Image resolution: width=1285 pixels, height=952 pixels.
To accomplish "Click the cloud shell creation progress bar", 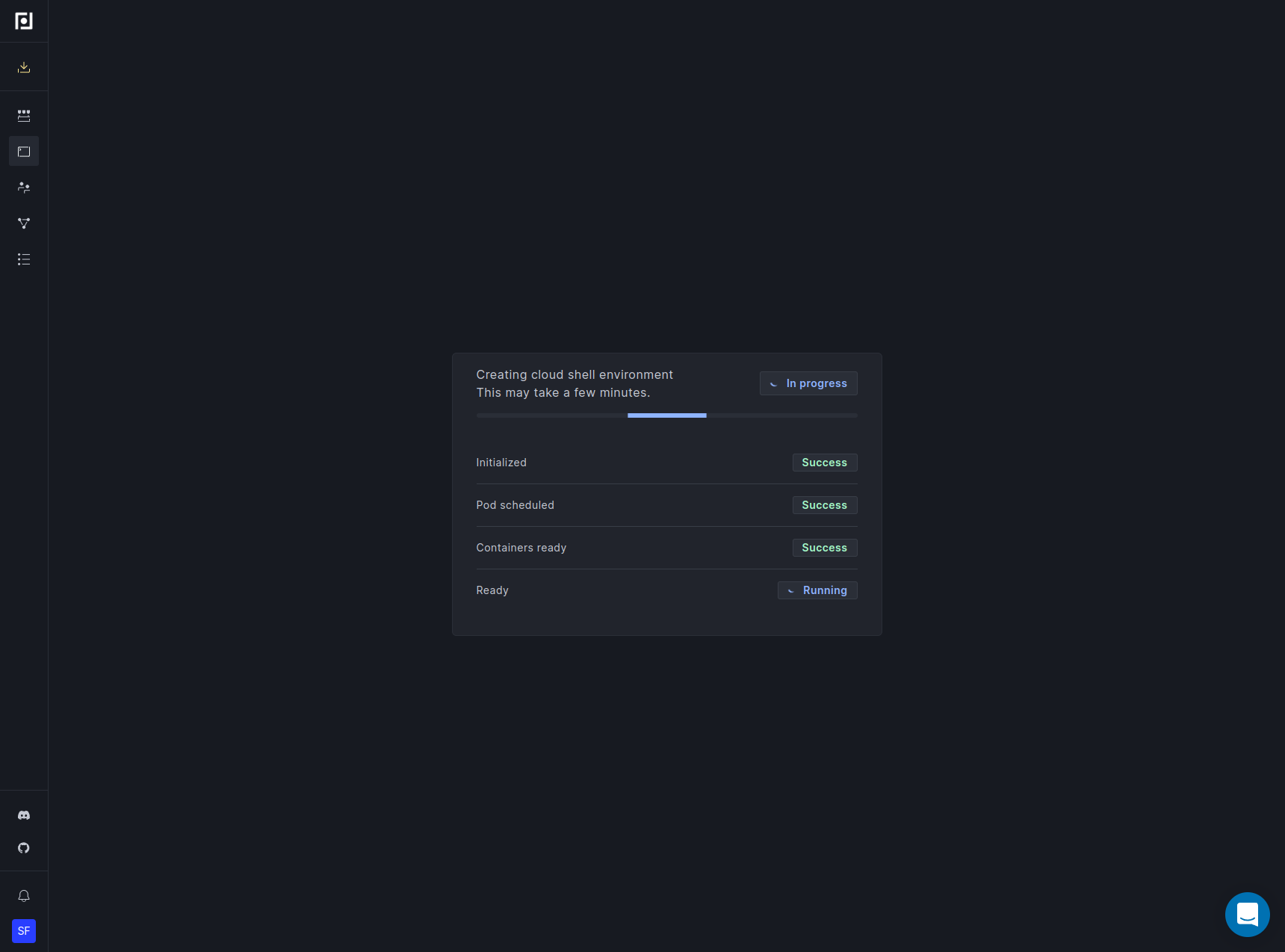I will (667, 415).
